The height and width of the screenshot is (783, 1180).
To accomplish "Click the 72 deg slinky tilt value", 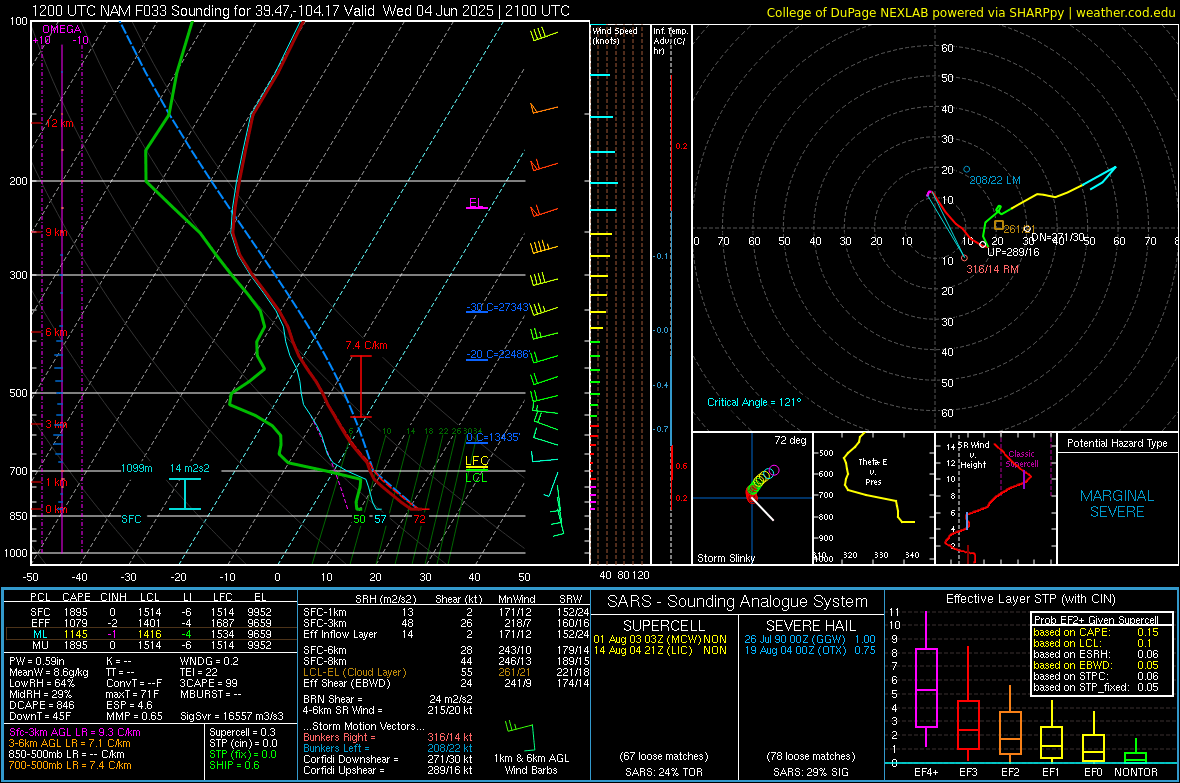I will click(790, 440).
